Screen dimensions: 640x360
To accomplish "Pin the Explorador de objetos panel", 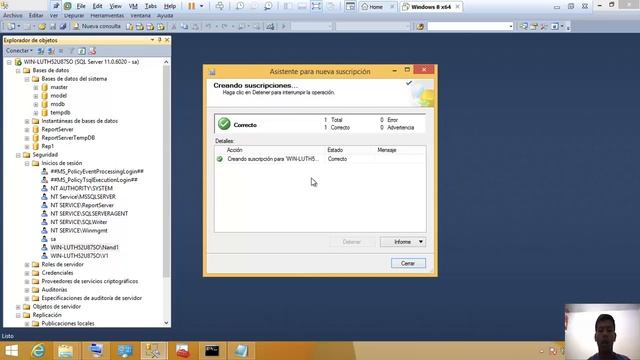I will tap(160, 40).
